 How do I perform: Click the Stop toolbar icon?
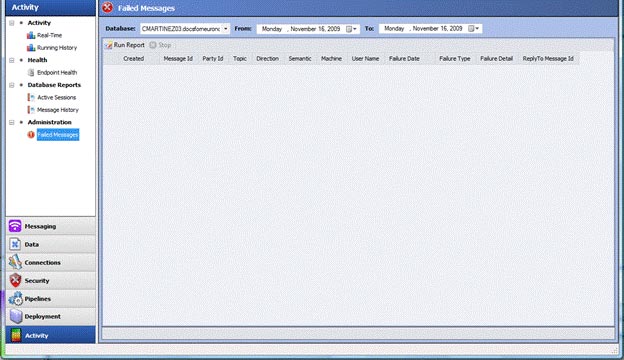click(153, 45)
